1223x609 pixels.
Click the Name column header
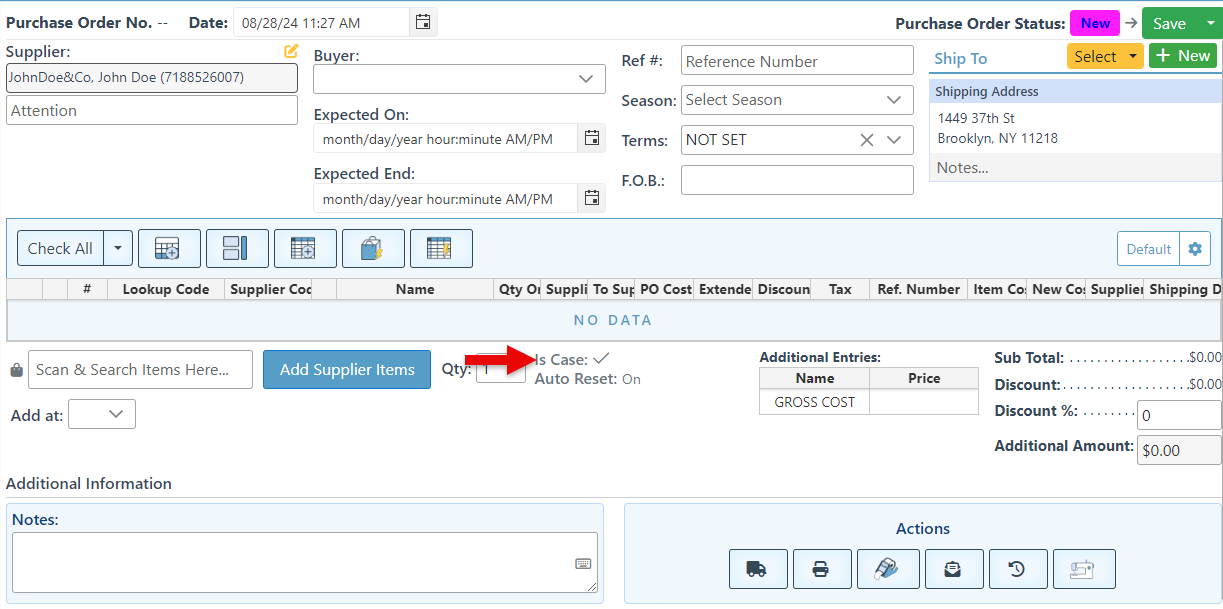tap(414, 289)
